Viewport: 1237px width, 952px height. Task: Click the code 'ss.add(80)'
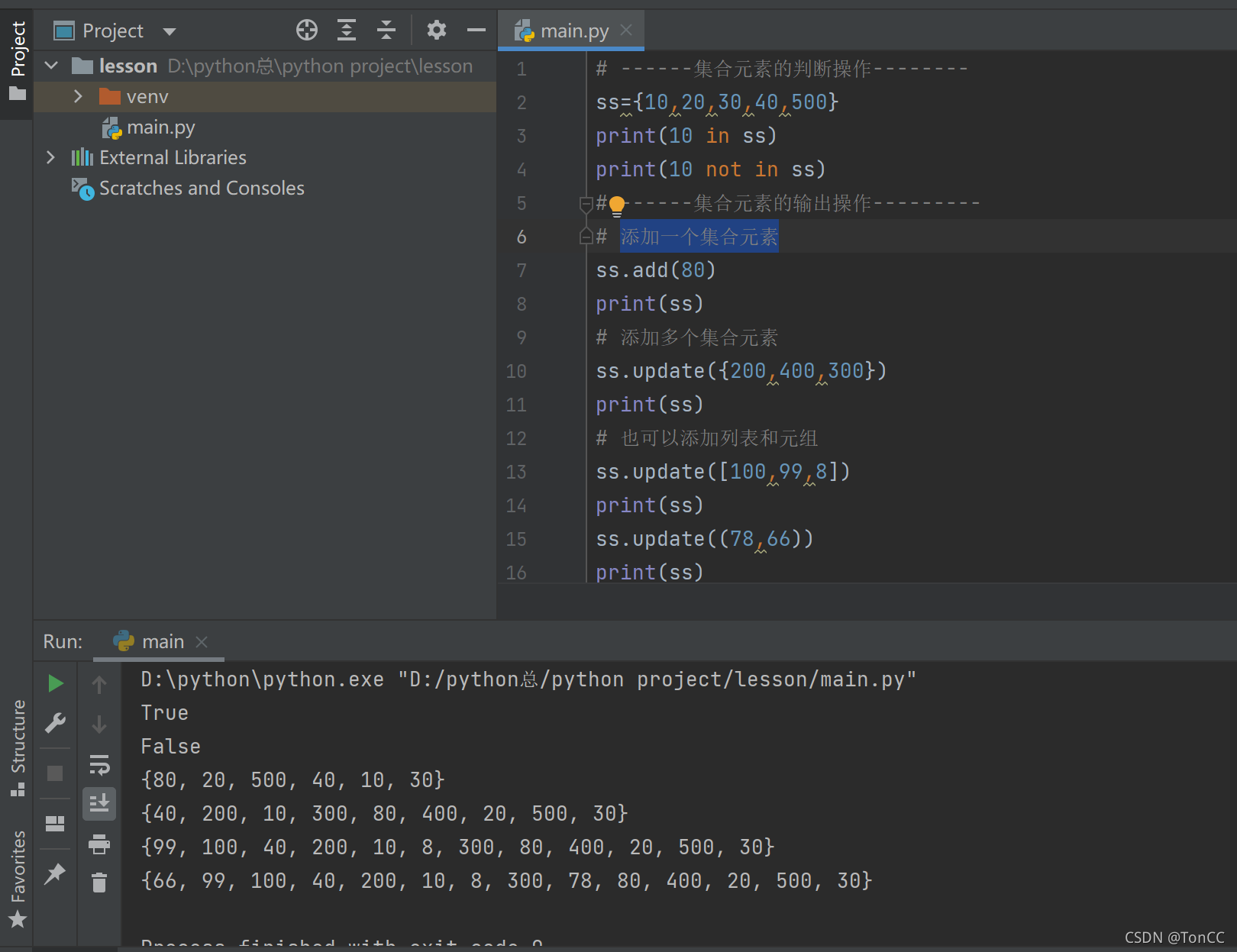point(656,270)
